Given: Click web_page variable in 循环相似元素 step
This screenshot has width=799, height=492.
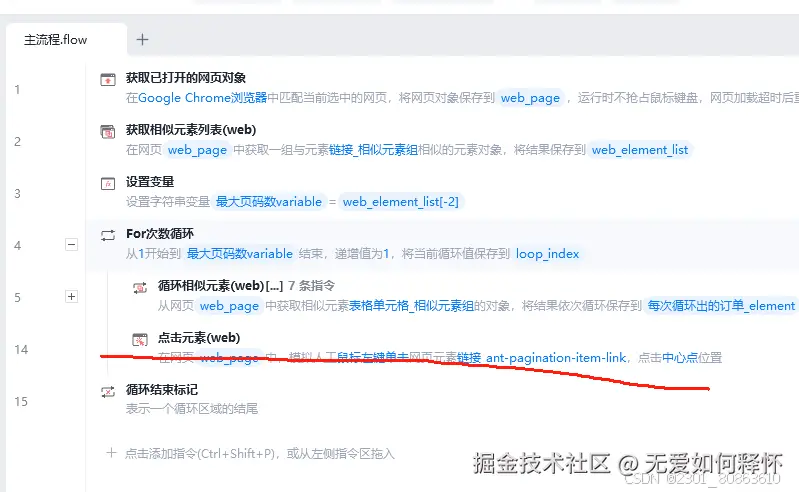Looking at the screenshot, I should coord(229,306).
